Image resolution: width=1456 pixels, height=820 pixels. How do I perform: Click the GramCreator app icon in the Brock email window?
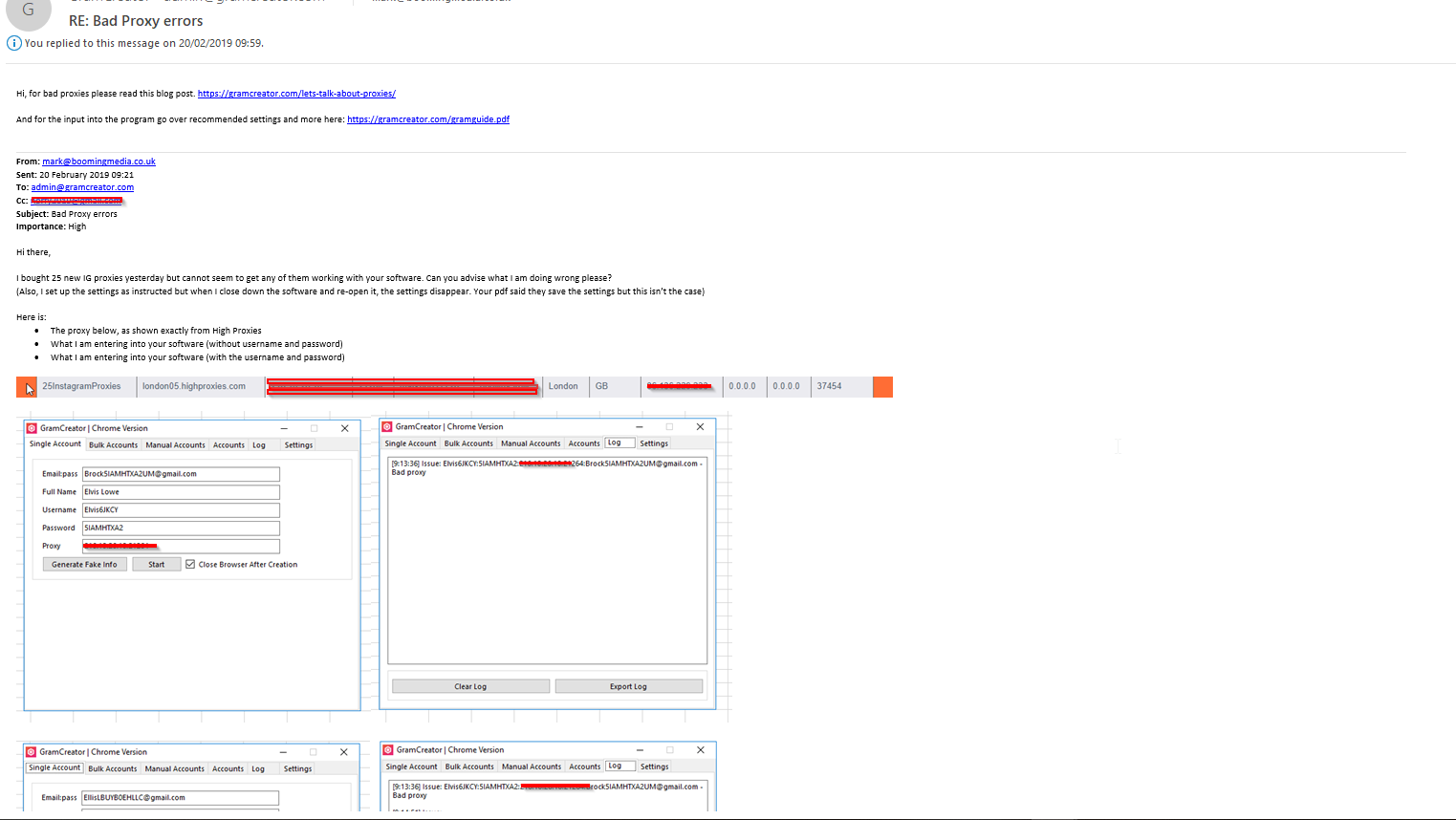pyautogui.click(x=32, y=428)
